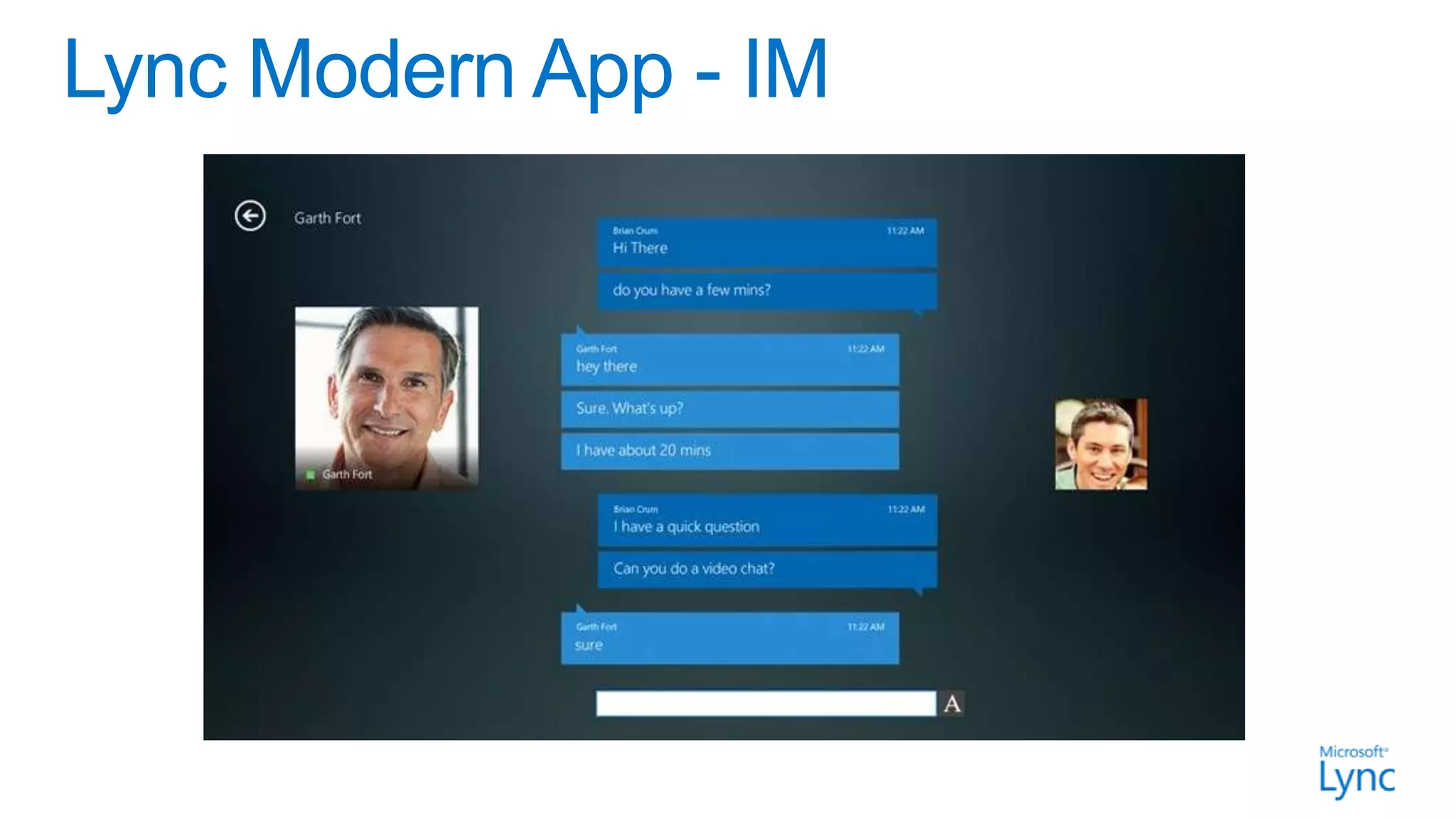Select Brian Crum's small profile photo

(x=1101, y=444)
